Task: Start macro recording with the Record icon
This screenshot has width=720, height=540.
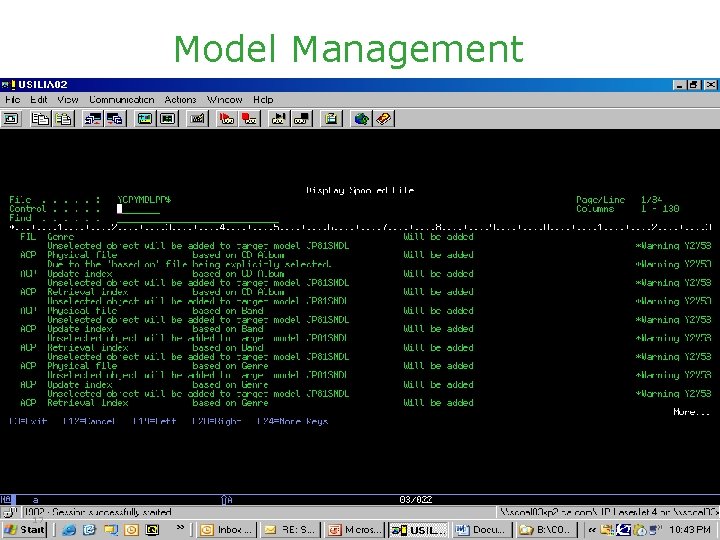Action: pos(226,119)
